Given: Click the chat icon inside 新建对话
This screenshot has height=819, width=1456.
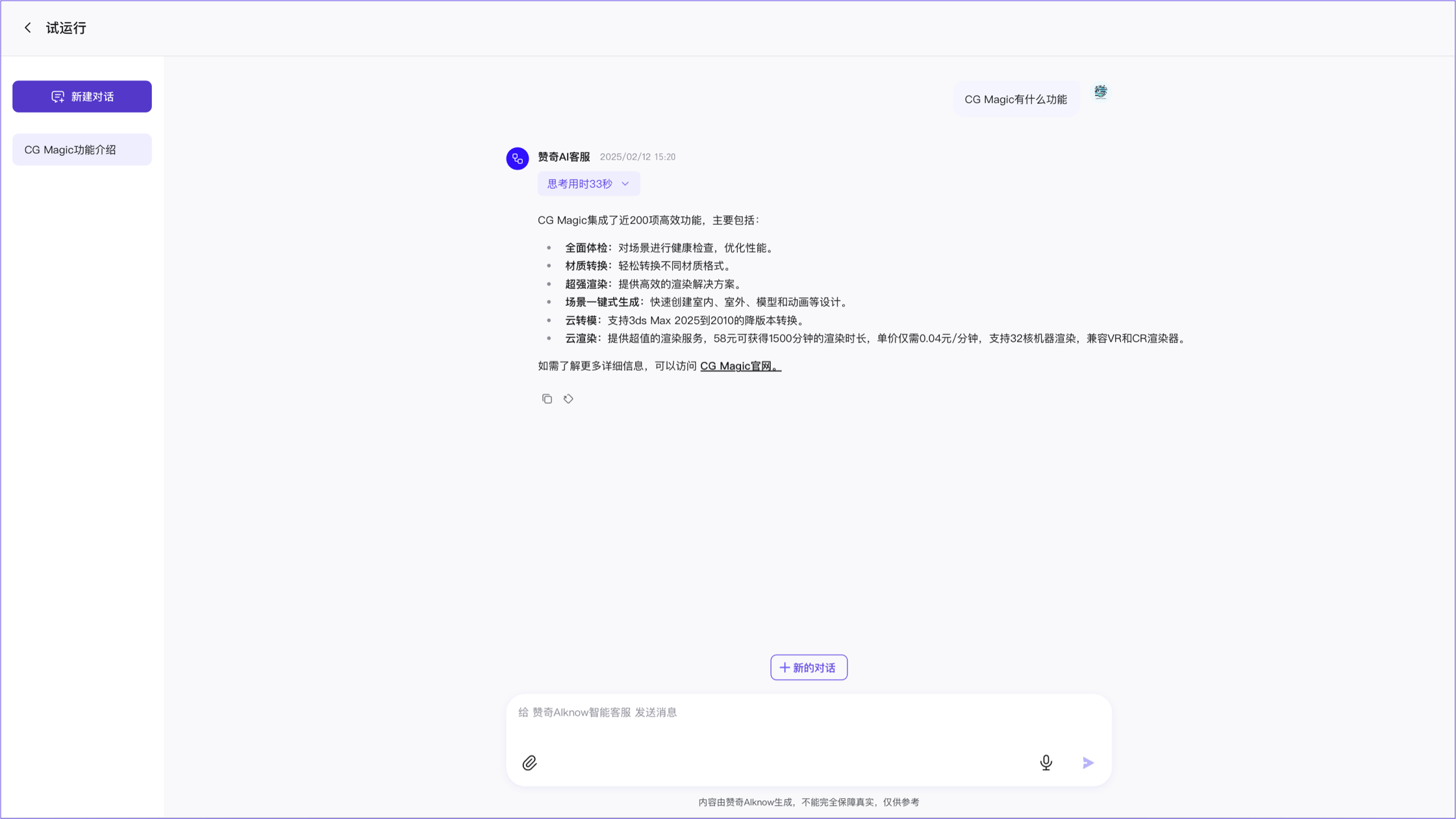Looking at the screenshot, I should click(58, 97).
